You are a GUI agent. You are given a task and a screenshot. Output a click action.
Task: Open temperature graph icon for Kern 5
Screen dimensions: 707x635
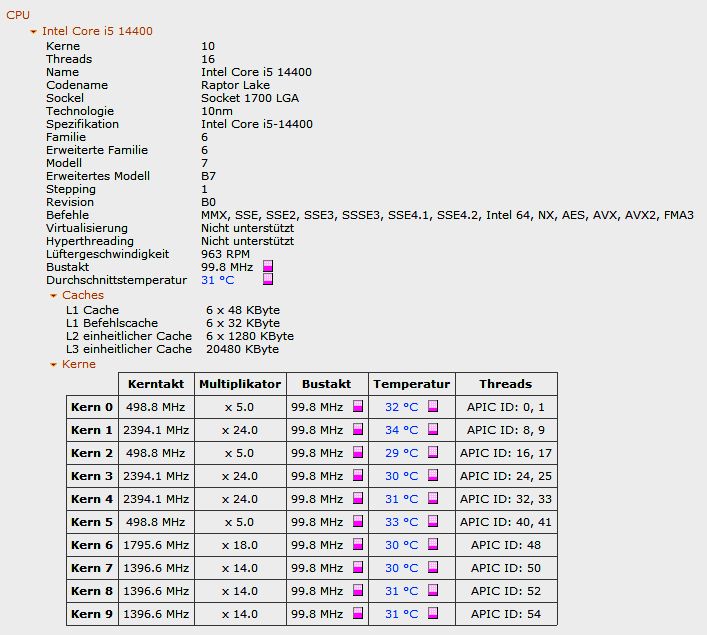click(x=433, y=521)
